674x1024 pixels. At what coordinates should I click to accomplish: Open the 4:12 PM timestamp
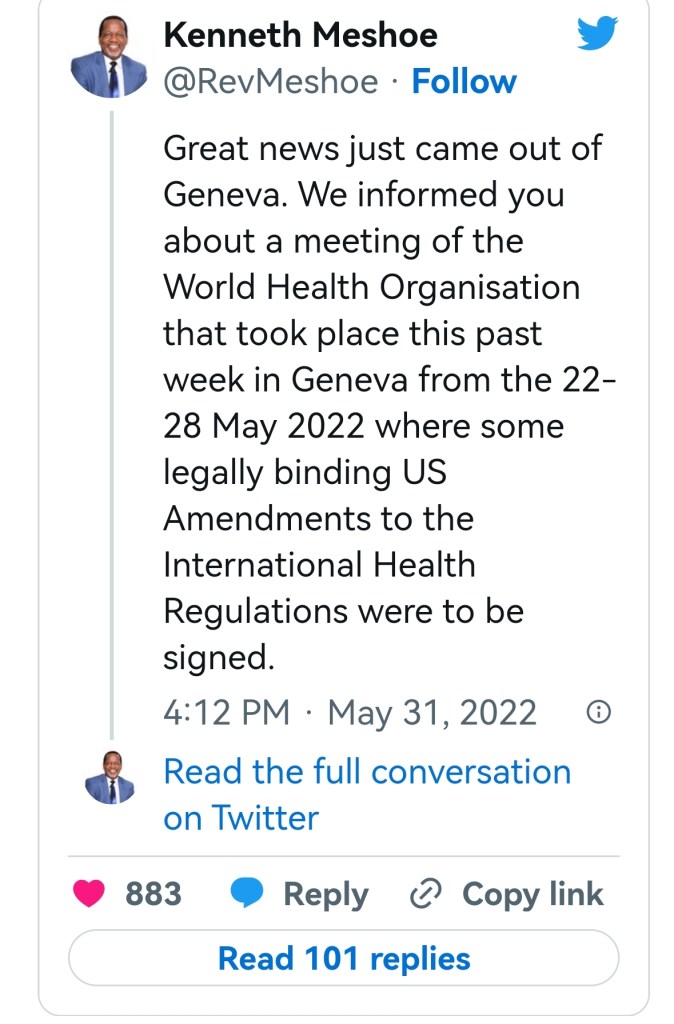point(226,713)
